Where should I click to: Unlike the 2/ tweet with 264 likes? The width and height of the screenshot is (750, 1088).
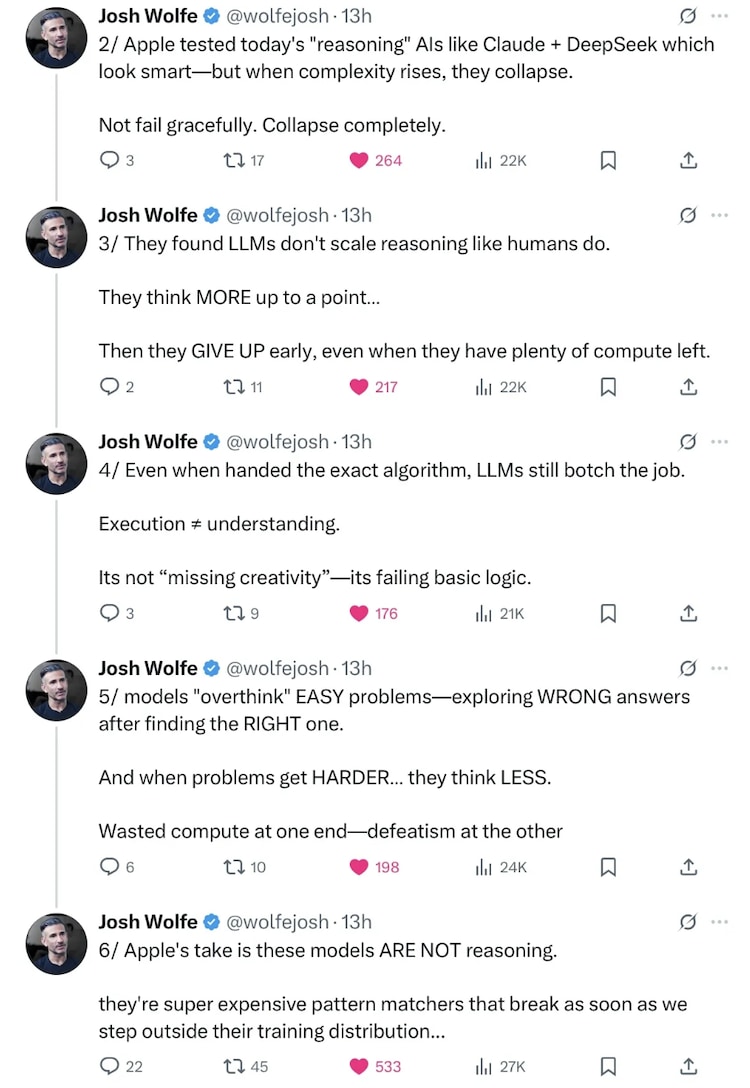click(x=359, y=160)
